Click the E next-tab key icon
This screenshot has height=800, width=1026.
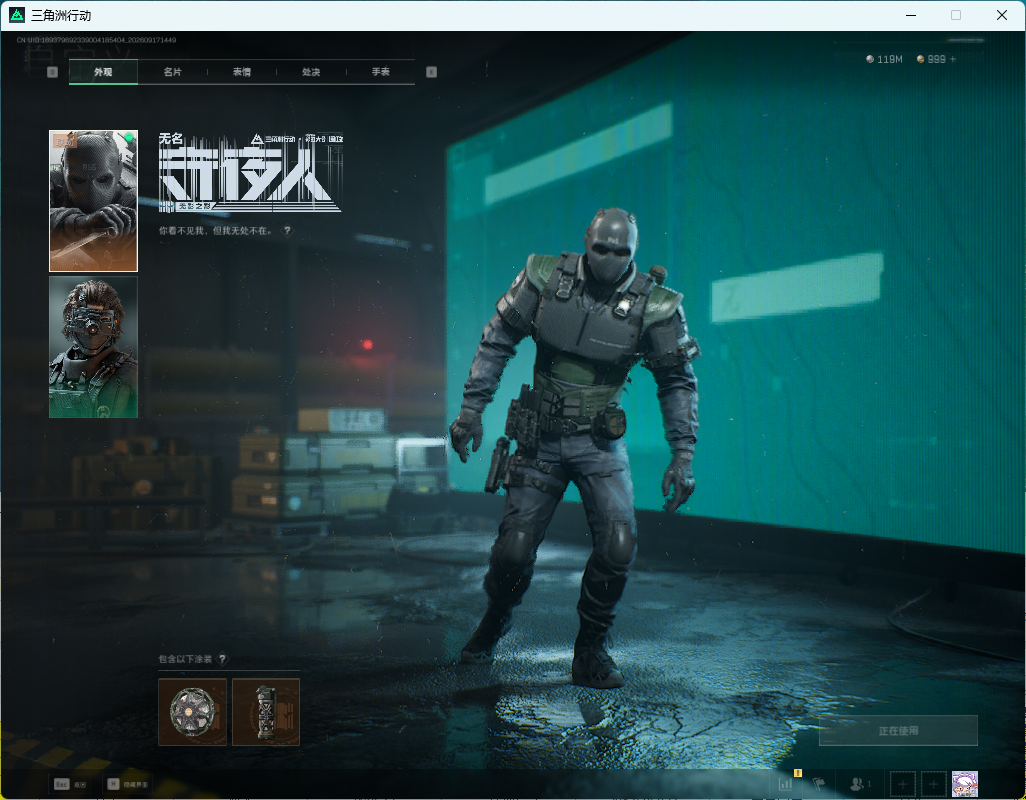point(431,72)
